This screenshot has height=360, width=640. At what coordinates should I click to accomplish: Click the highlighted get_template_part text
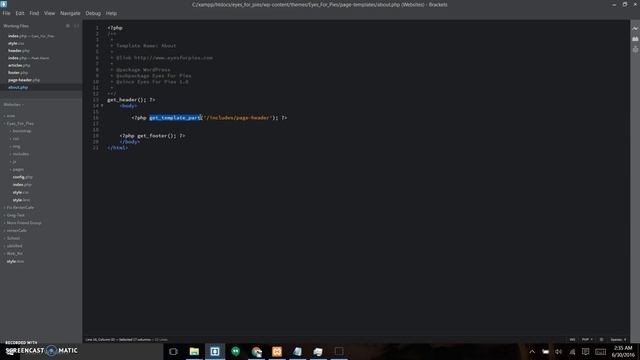(x=175, y=118)
